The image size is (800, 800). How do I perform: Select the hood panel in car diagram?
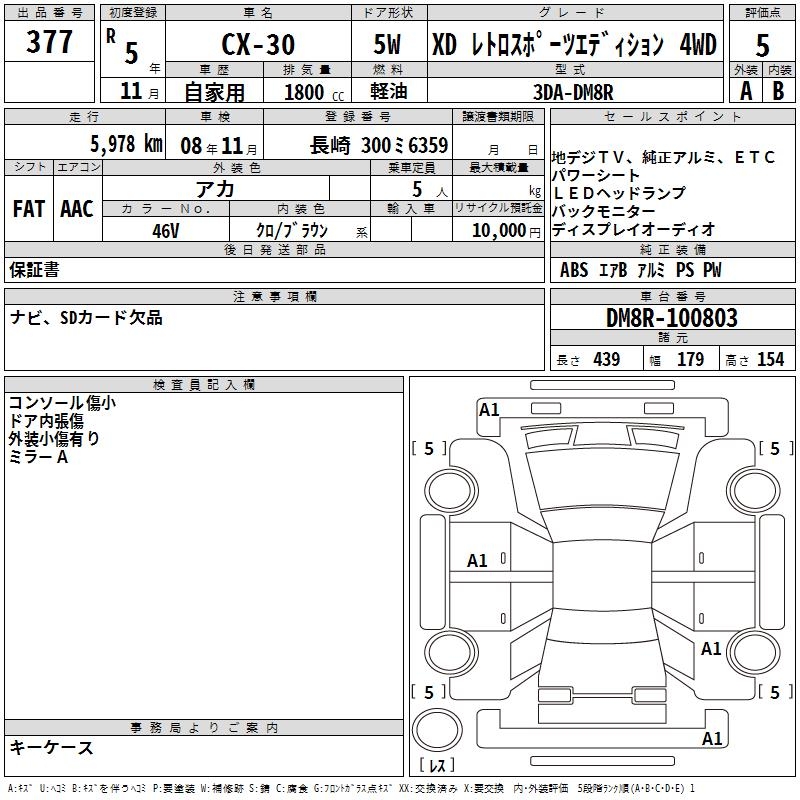pos(603,480)
